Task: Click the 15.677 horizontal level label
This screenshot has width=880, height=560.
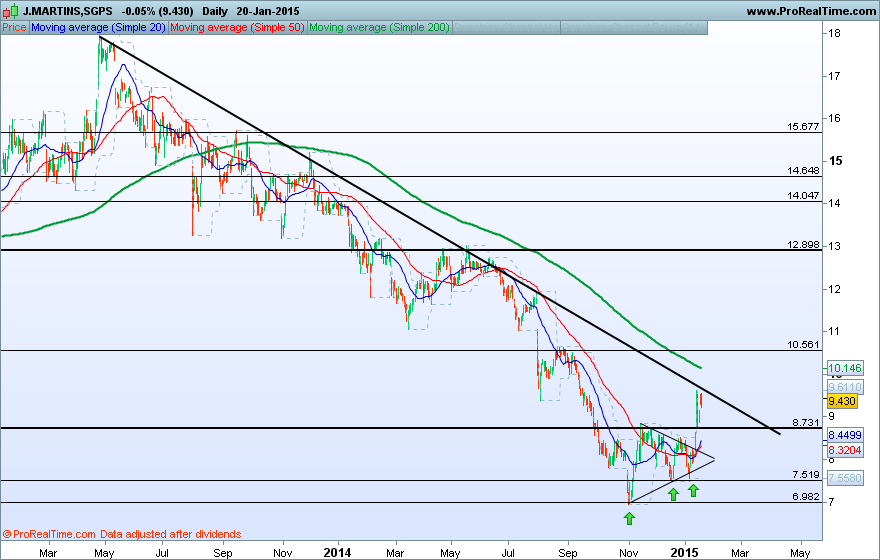Action: (x=803, y=127)
